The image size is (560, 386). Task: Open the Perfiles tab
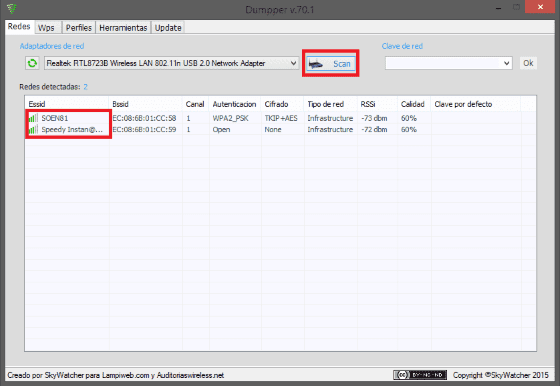click(79, 28)
